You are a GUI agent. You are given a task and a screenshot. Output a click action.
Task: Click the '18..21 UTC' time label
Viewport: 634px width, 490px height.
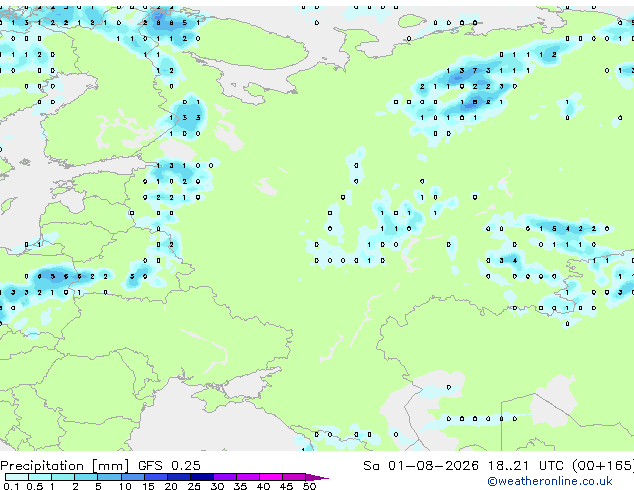coord(525,466)
